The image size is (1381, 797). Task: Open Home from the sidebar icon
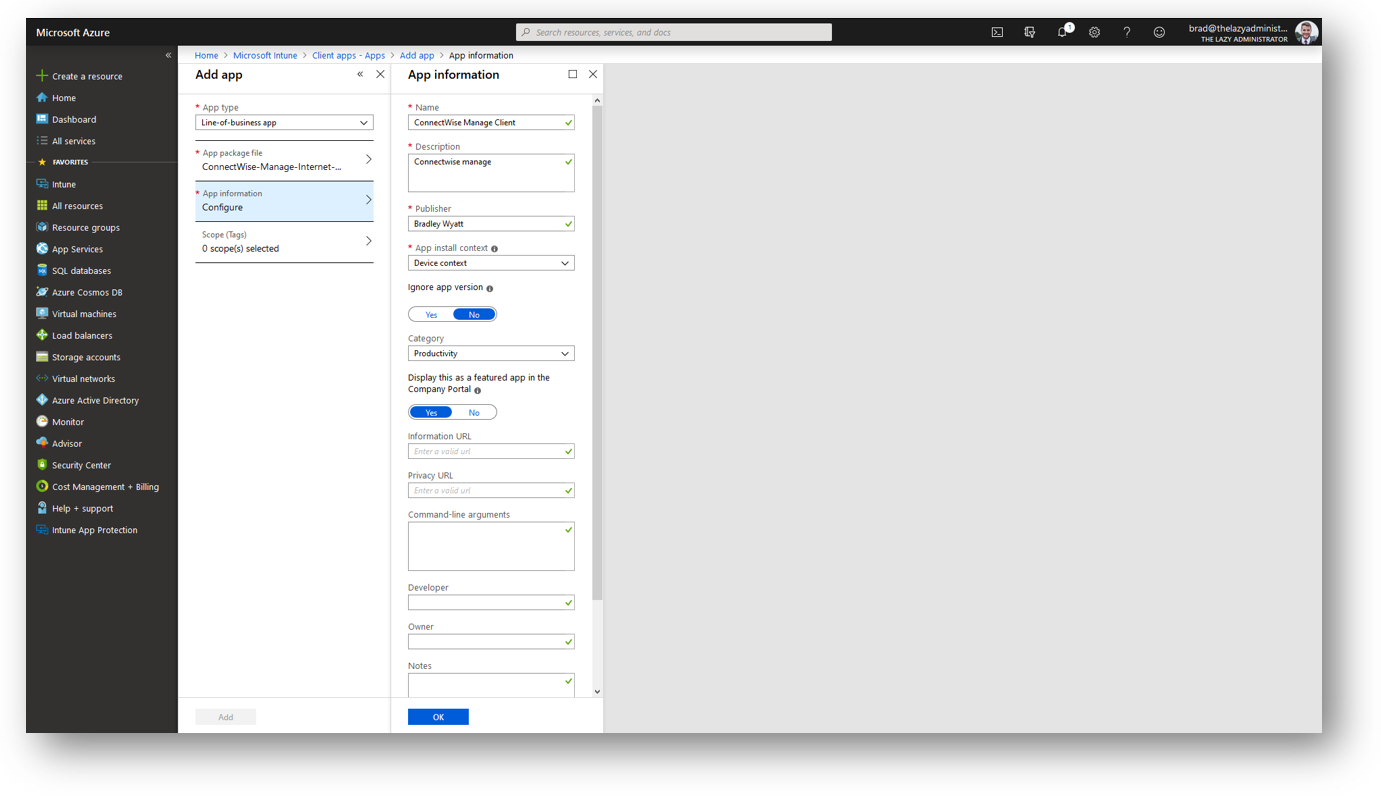42,98
